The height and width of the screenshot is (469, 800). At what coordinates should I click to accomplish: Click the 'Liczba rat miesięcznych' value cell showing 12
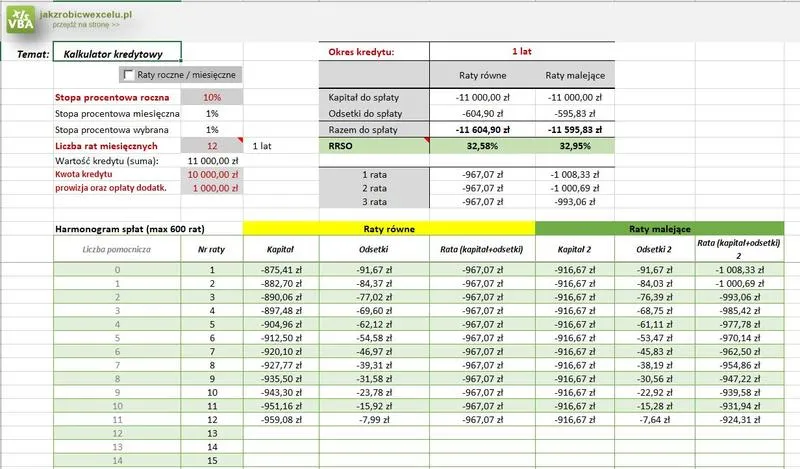click(x=212, y=146)
